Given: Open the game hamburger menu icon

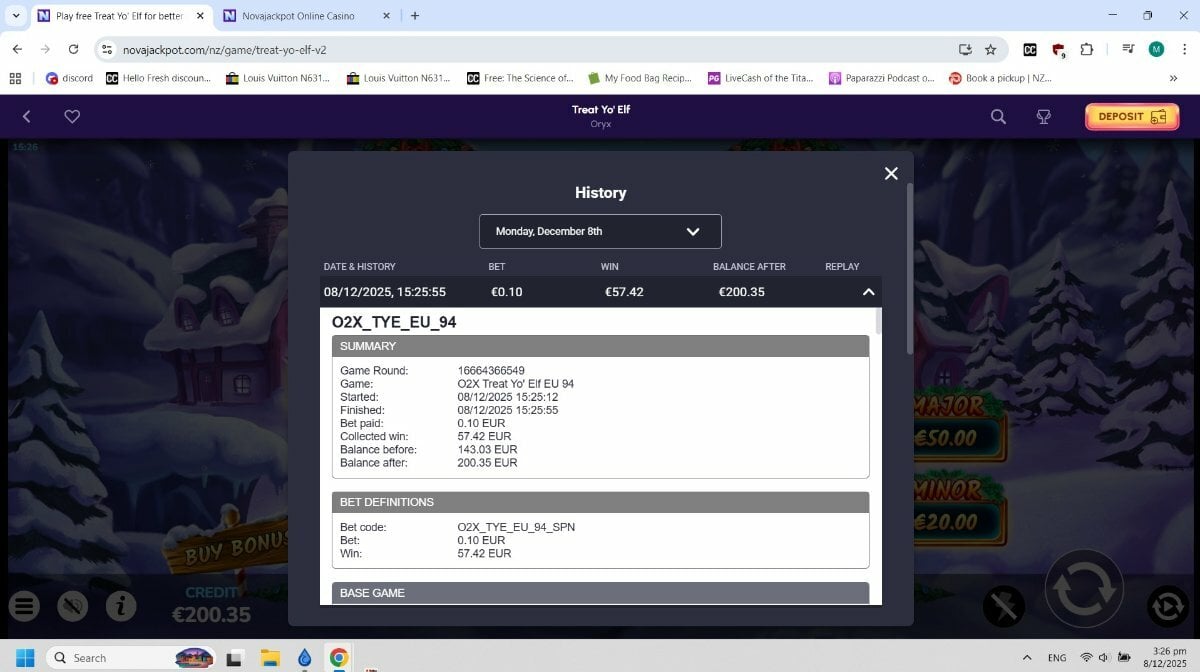Looking at the screenshot, I should coord(25,605).
